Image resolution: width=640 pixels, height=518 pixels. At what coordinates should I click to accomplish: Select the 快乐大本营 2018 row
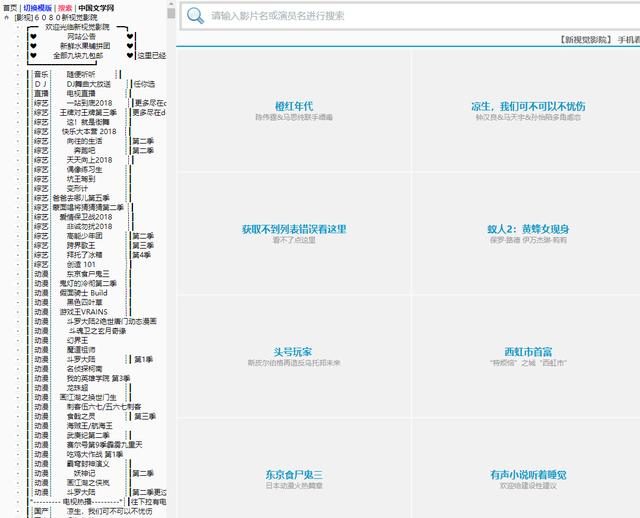pyautogui.click(x=89, y=131)
